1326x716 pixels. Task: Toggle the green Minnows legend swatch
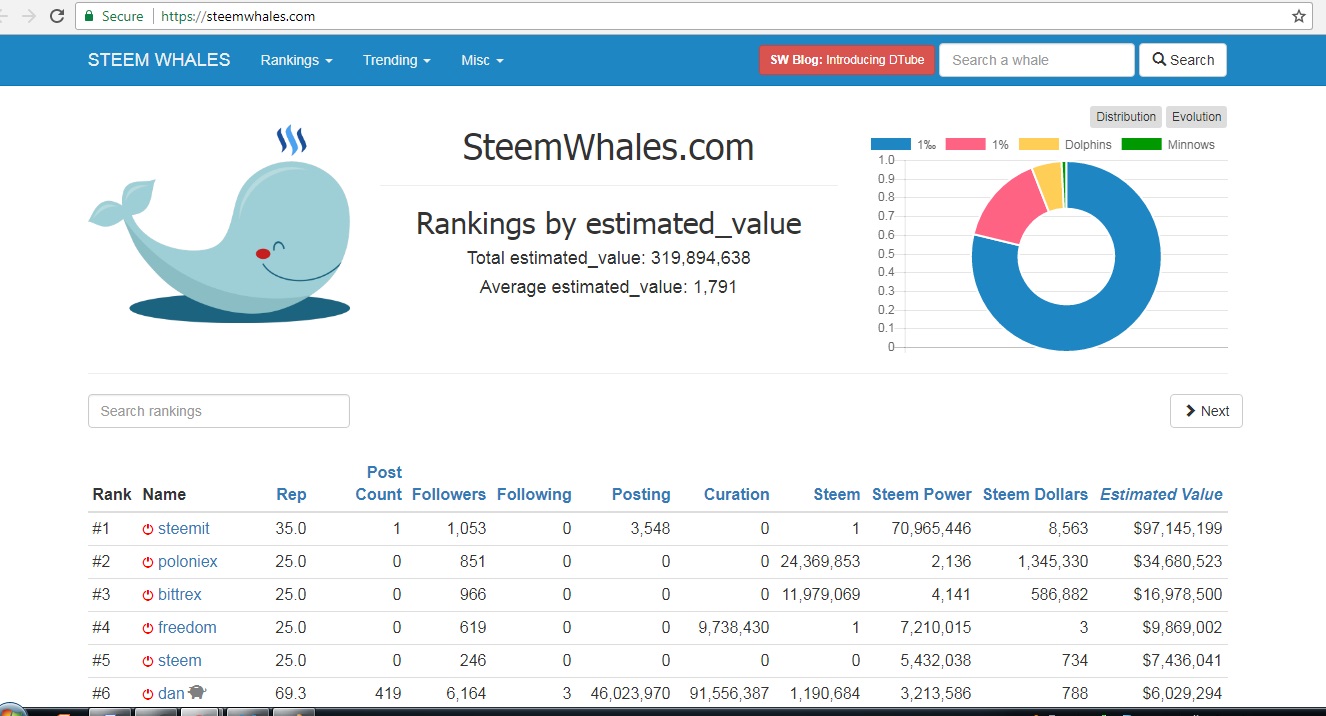[x=1142, y=145]
